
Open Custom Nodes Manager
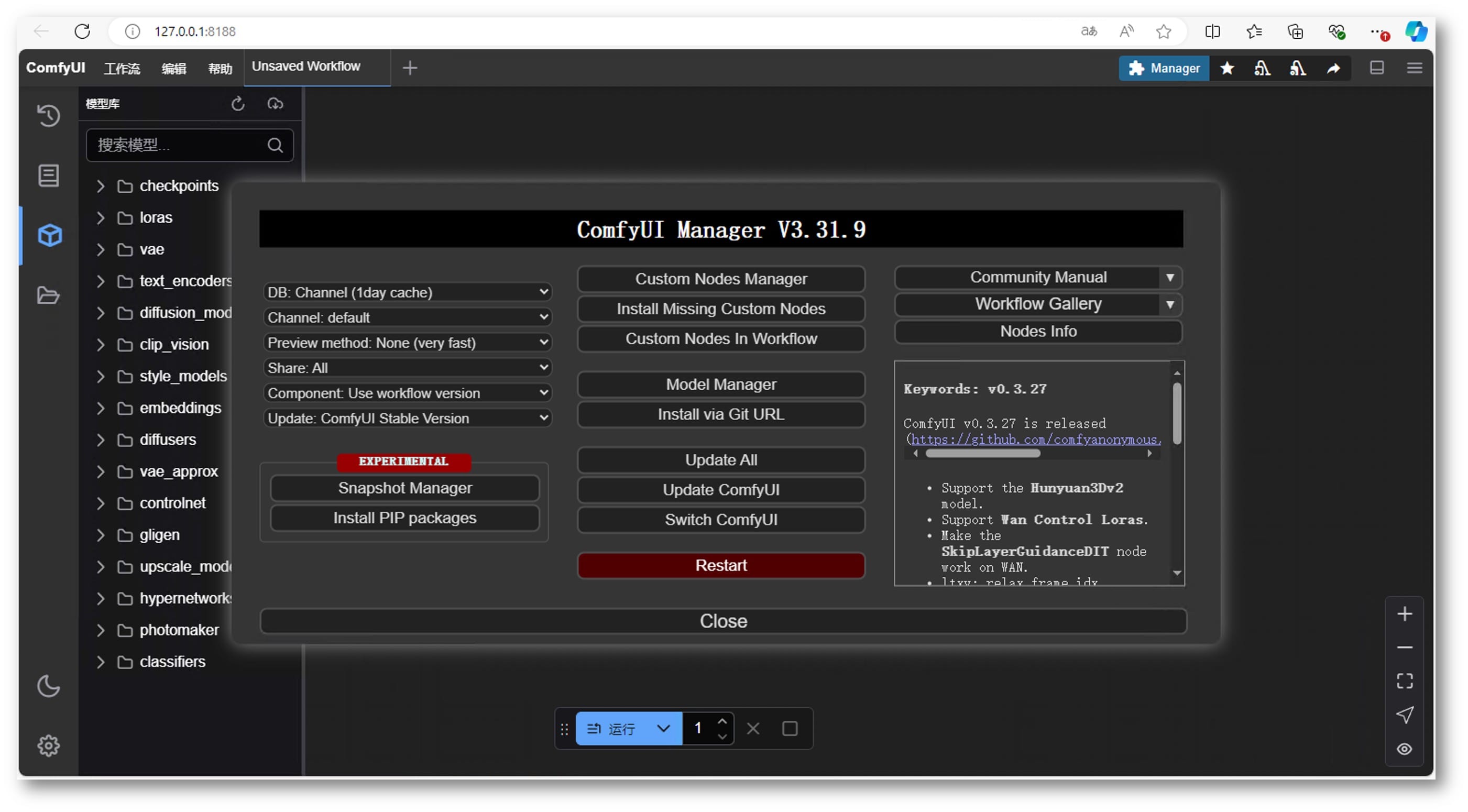click(x=721, y=279)
